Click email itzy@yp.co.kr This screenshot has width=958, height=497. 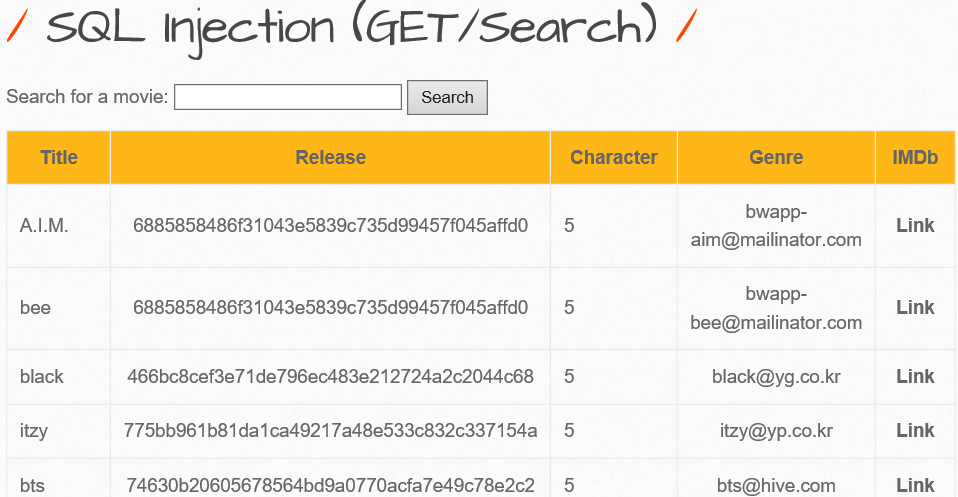pos(777,431)
